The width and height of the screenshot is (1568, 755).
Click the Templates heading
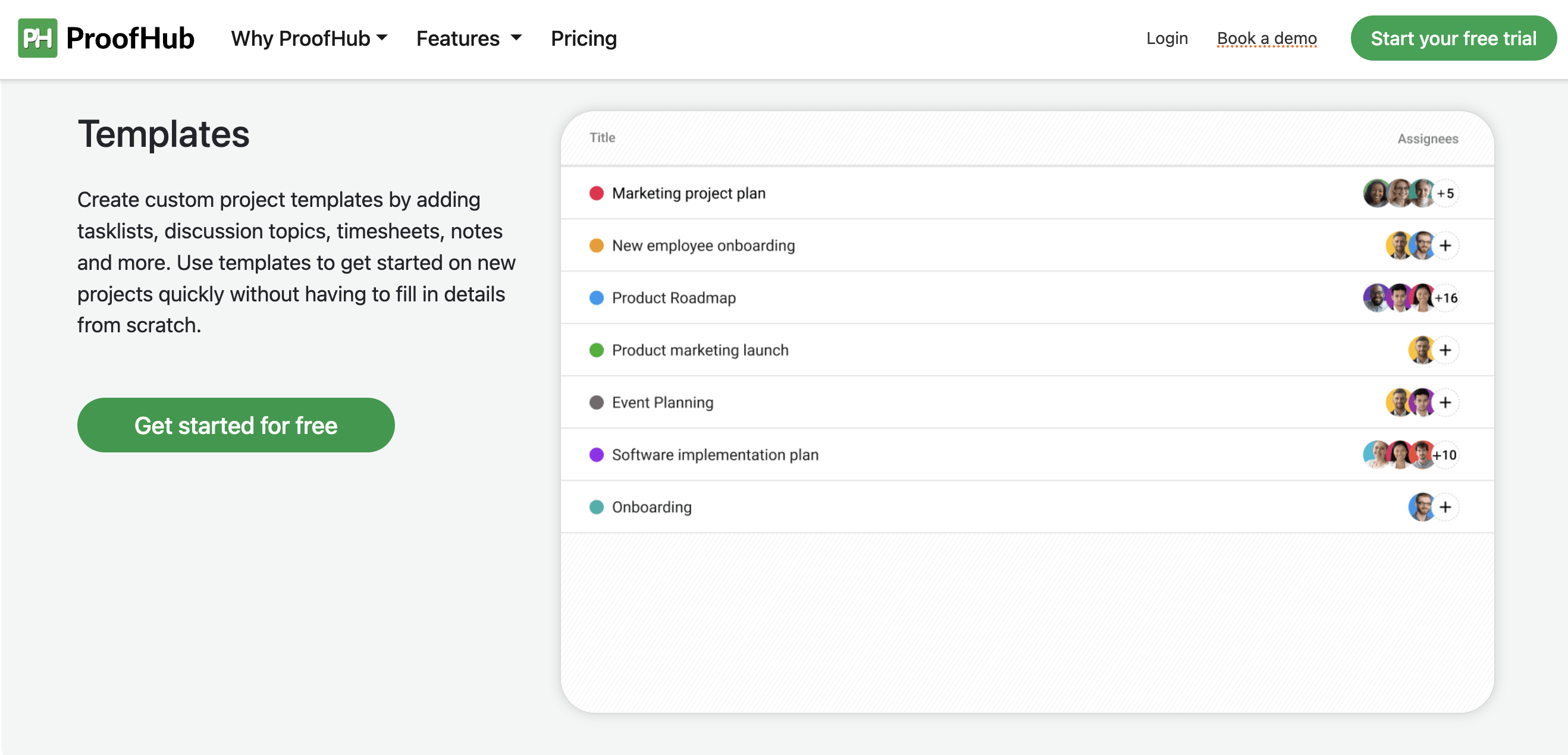pyautogui.click(x=164, y=134)
